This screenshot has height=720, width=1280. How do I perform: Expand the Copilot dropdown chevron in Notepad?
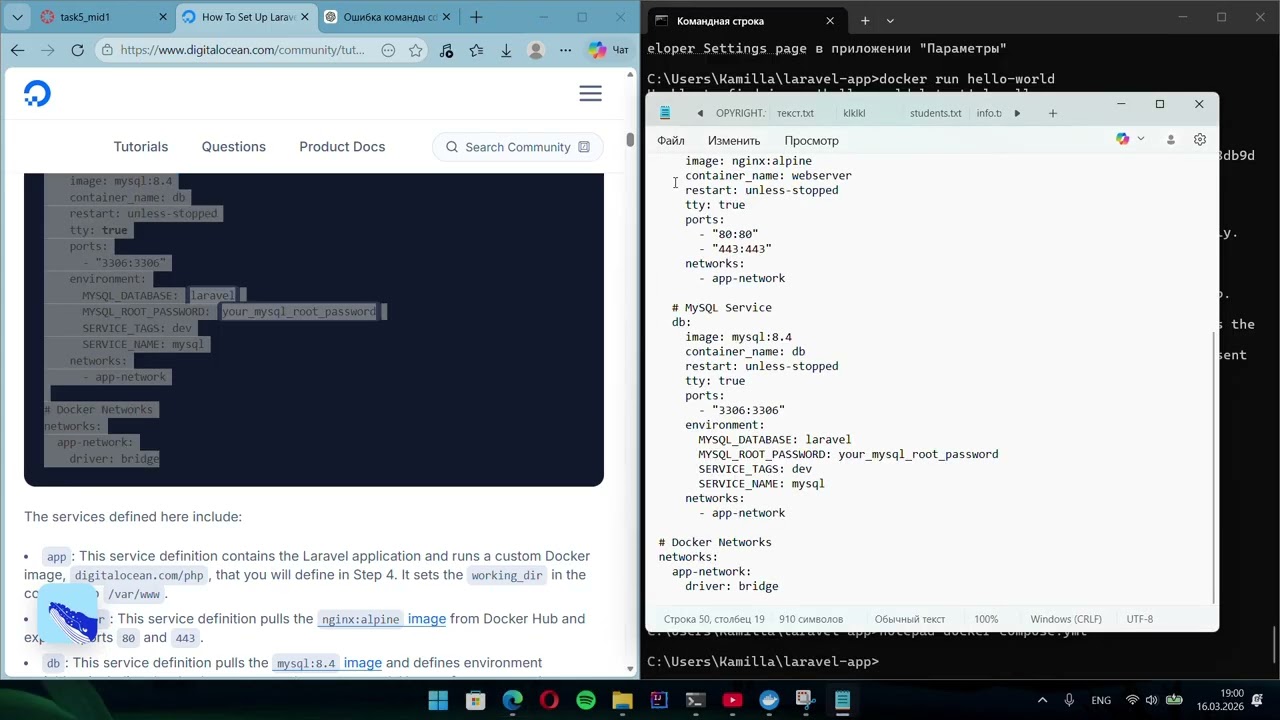[1141, 140]
